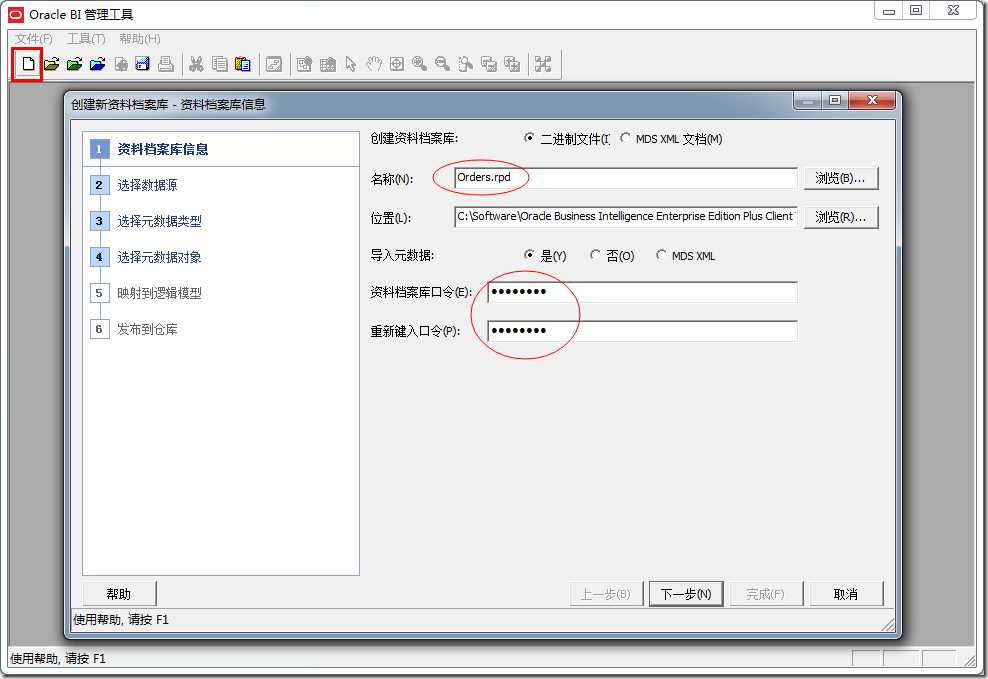Select MDS XML 文档(M) radio option

(x=625, y=138)
